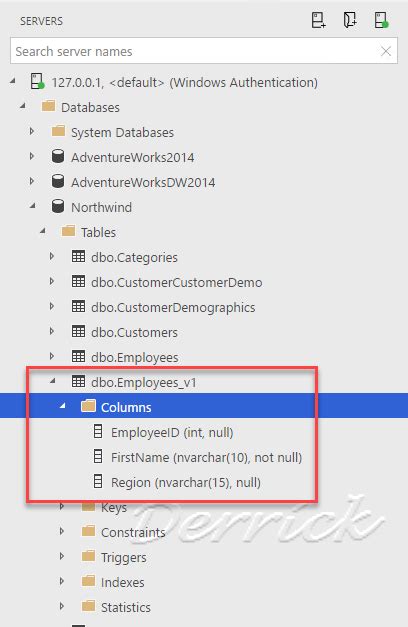Select the Triggers folder label
The width and height of the screenshot is (408, 627).
[x=124, y=557]
